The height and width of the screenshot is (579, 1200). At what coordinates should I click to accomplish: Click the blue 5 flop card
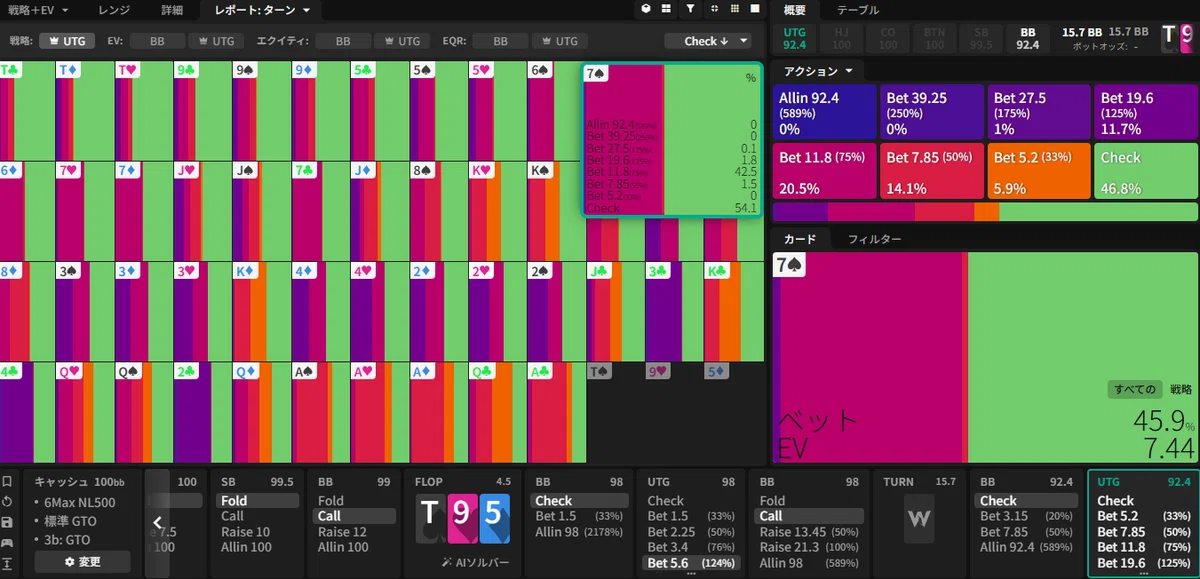tap(494, 519)
